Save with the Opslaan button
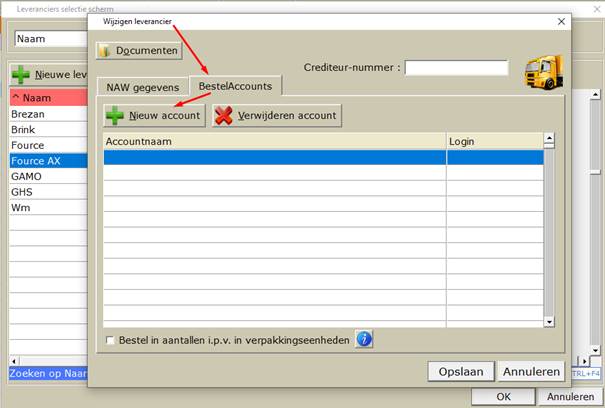605x408 pixels. [x=461, y=372]
